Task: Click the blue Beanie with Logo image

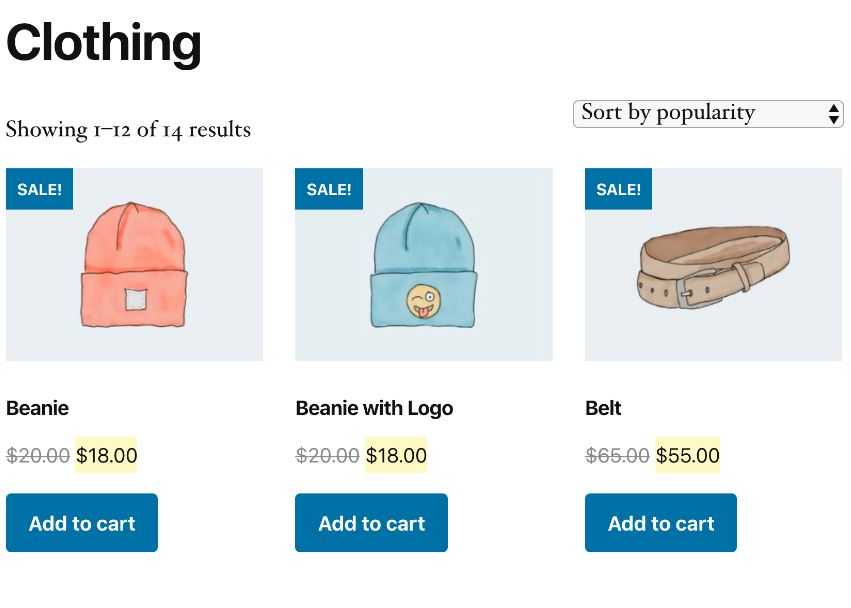Action: coord(424,264)
